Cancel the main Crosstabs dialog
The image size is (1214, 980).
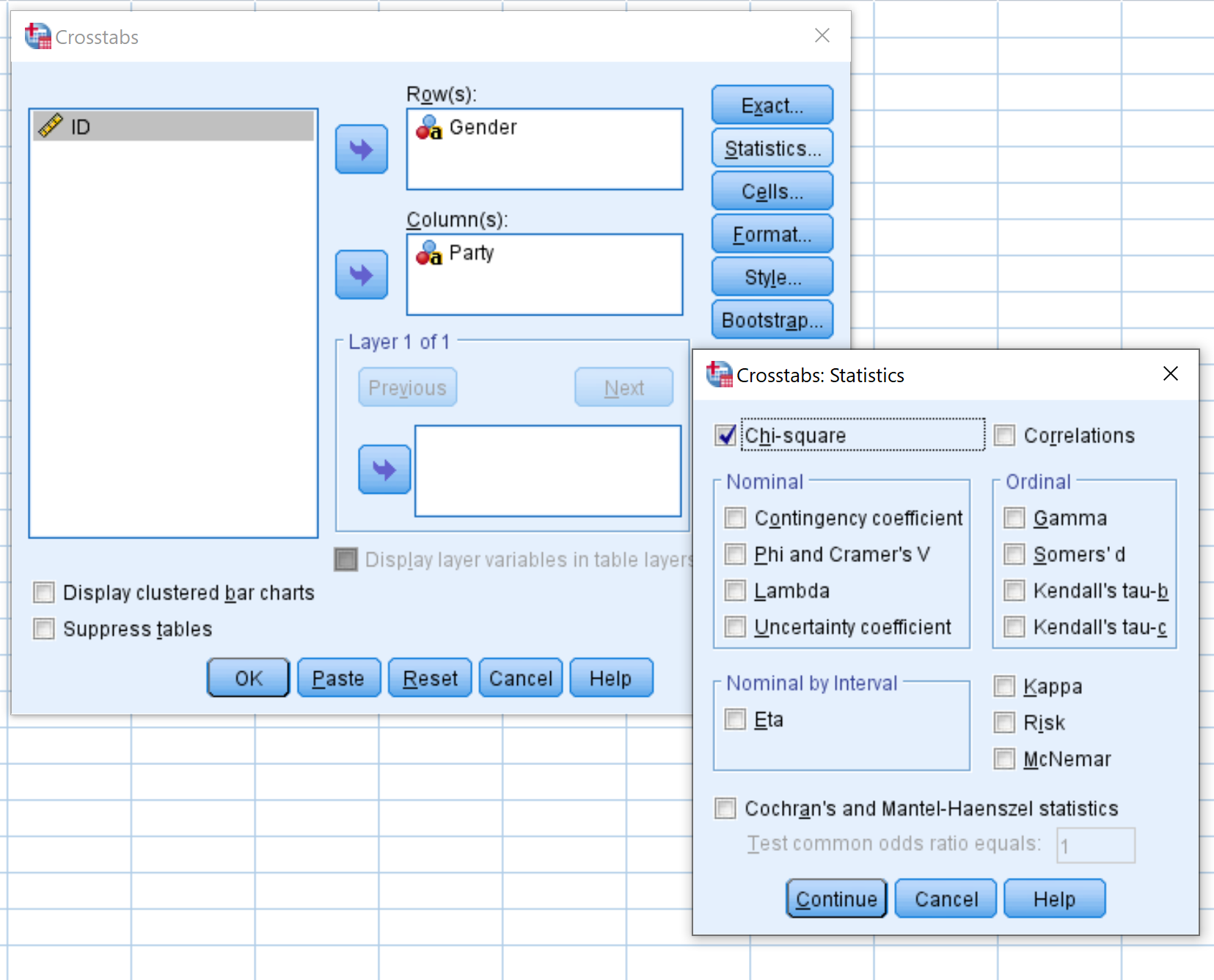point(521,678)
